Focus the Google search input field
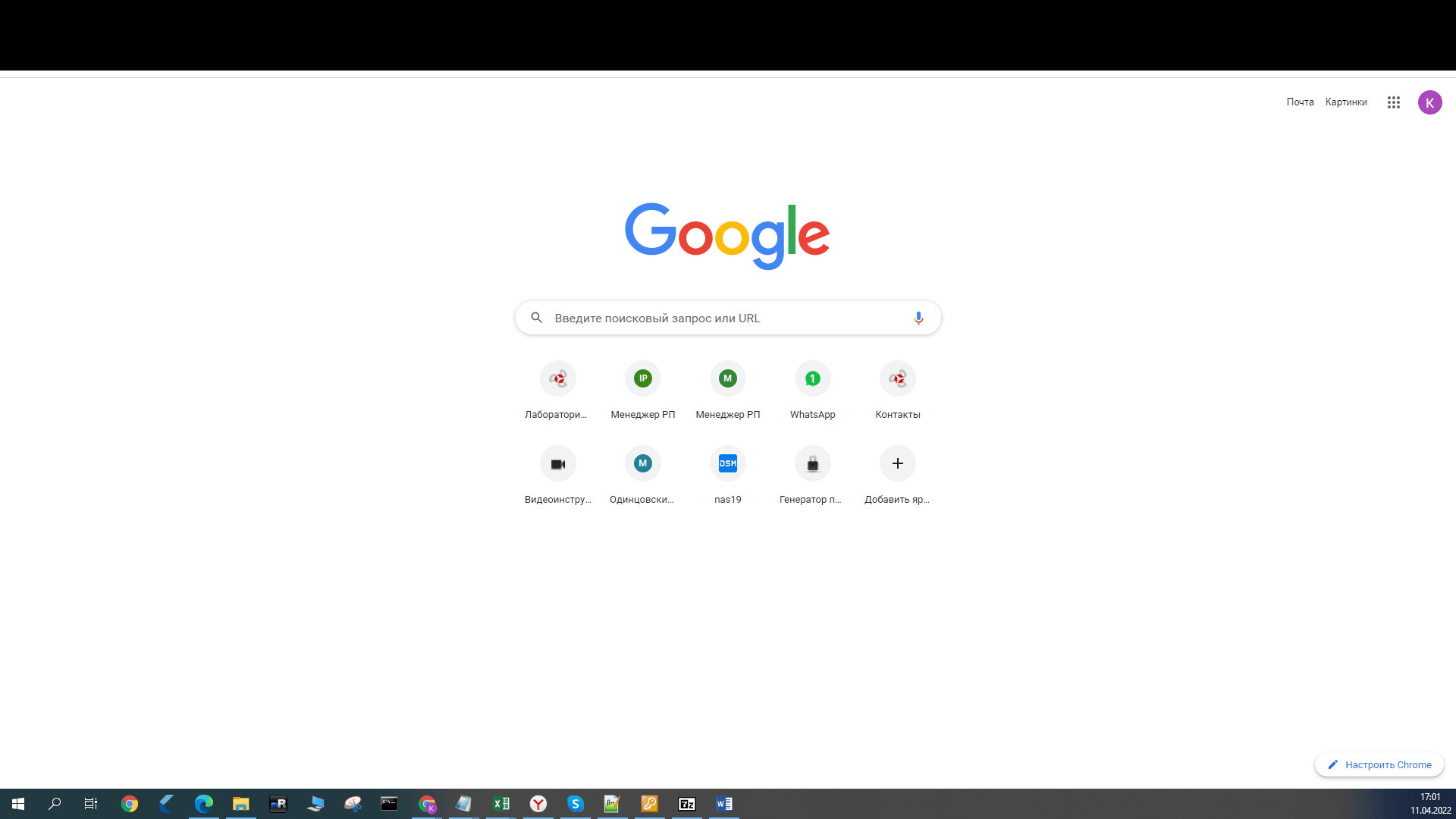Viewport: 1456px width, 819px height. (x=728, y=318)
